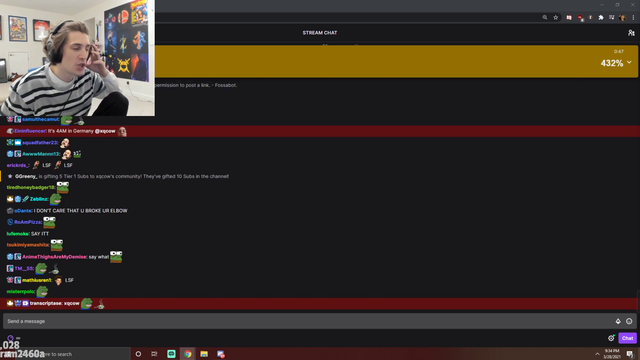Click the brown round extension icon
Screen dimensions: 640x360
(591, 18)
